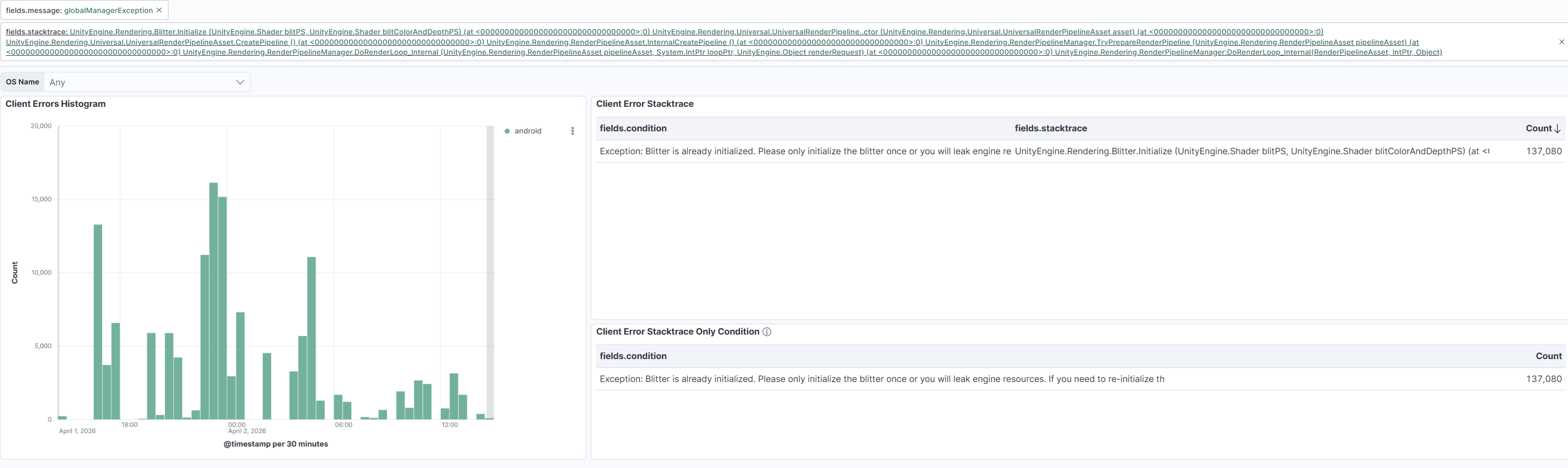Click the 06:00 time axis tick label

tap(343, 425)
